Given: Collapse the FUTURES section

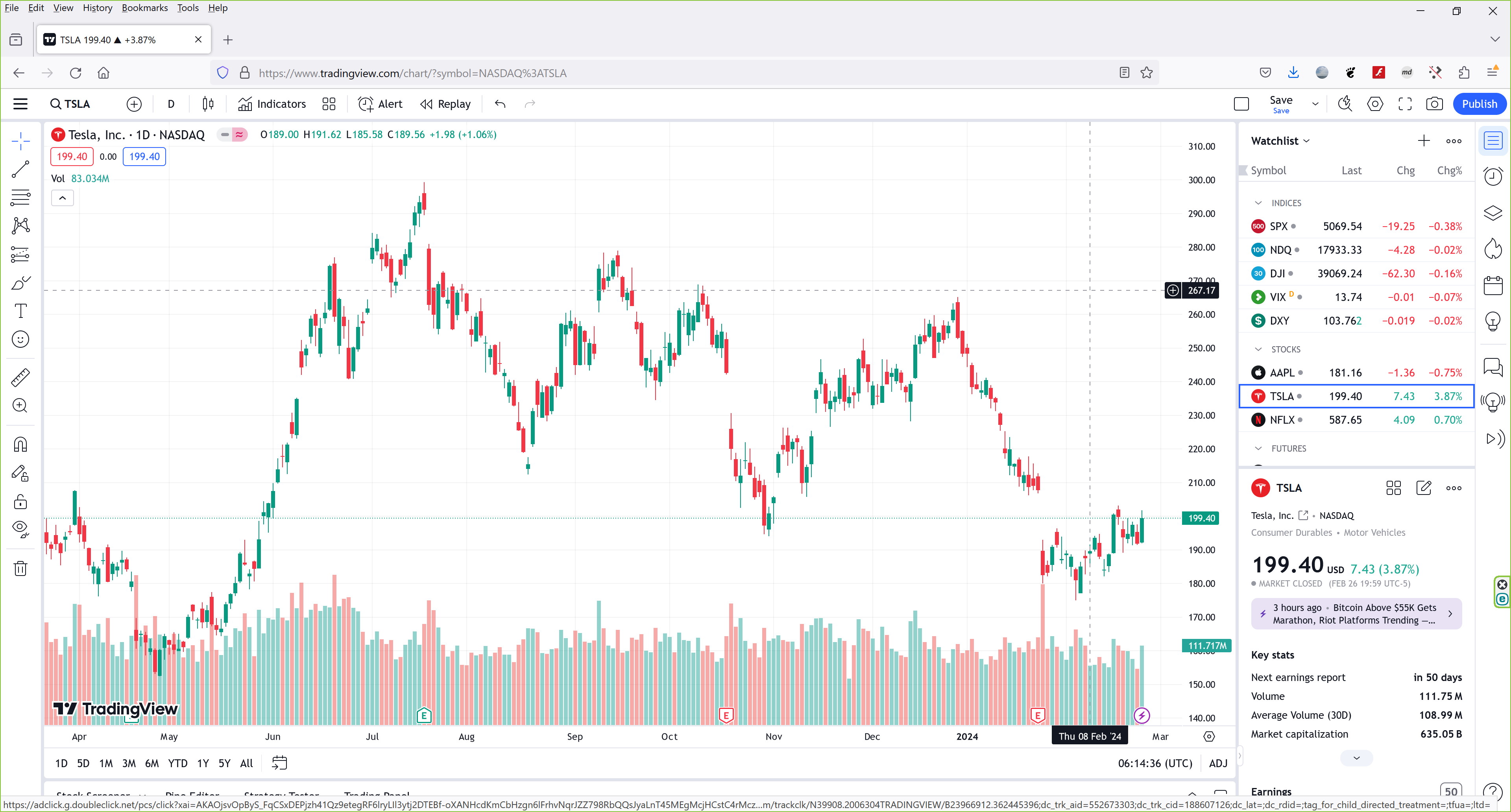Looking at the screenshot, I should point(1258,448).
